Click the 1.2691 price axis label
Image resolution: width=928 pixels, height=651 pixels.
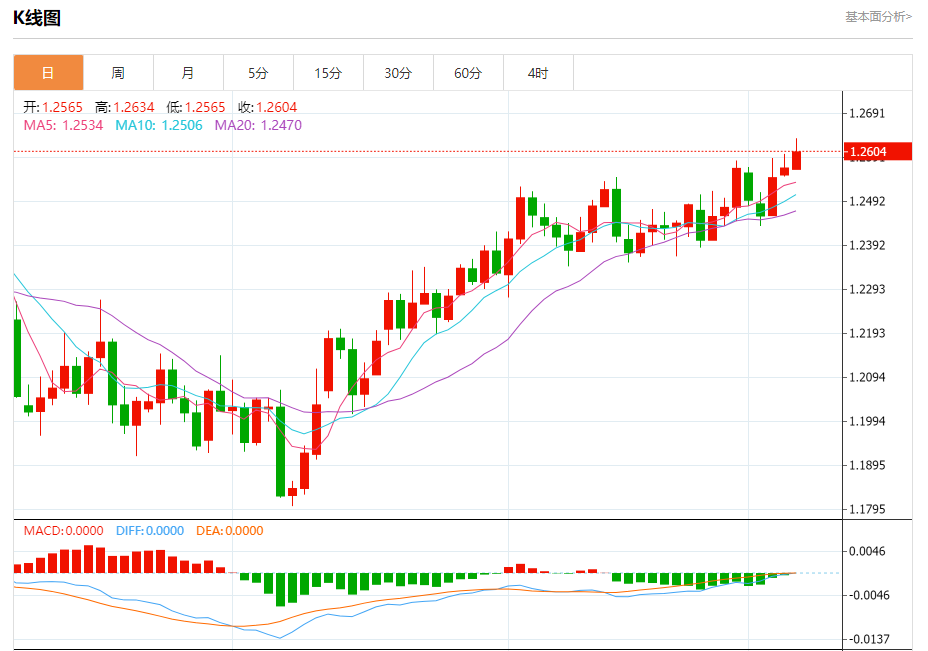pos(867,114)
